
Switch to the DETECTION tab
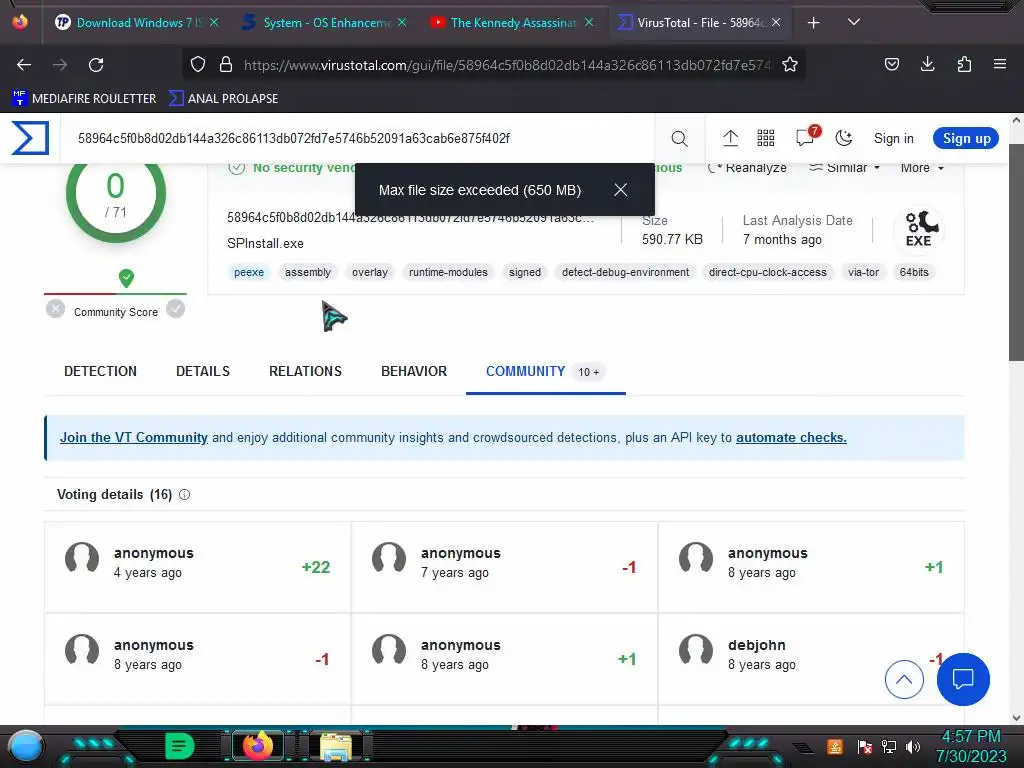pos(101,372)
